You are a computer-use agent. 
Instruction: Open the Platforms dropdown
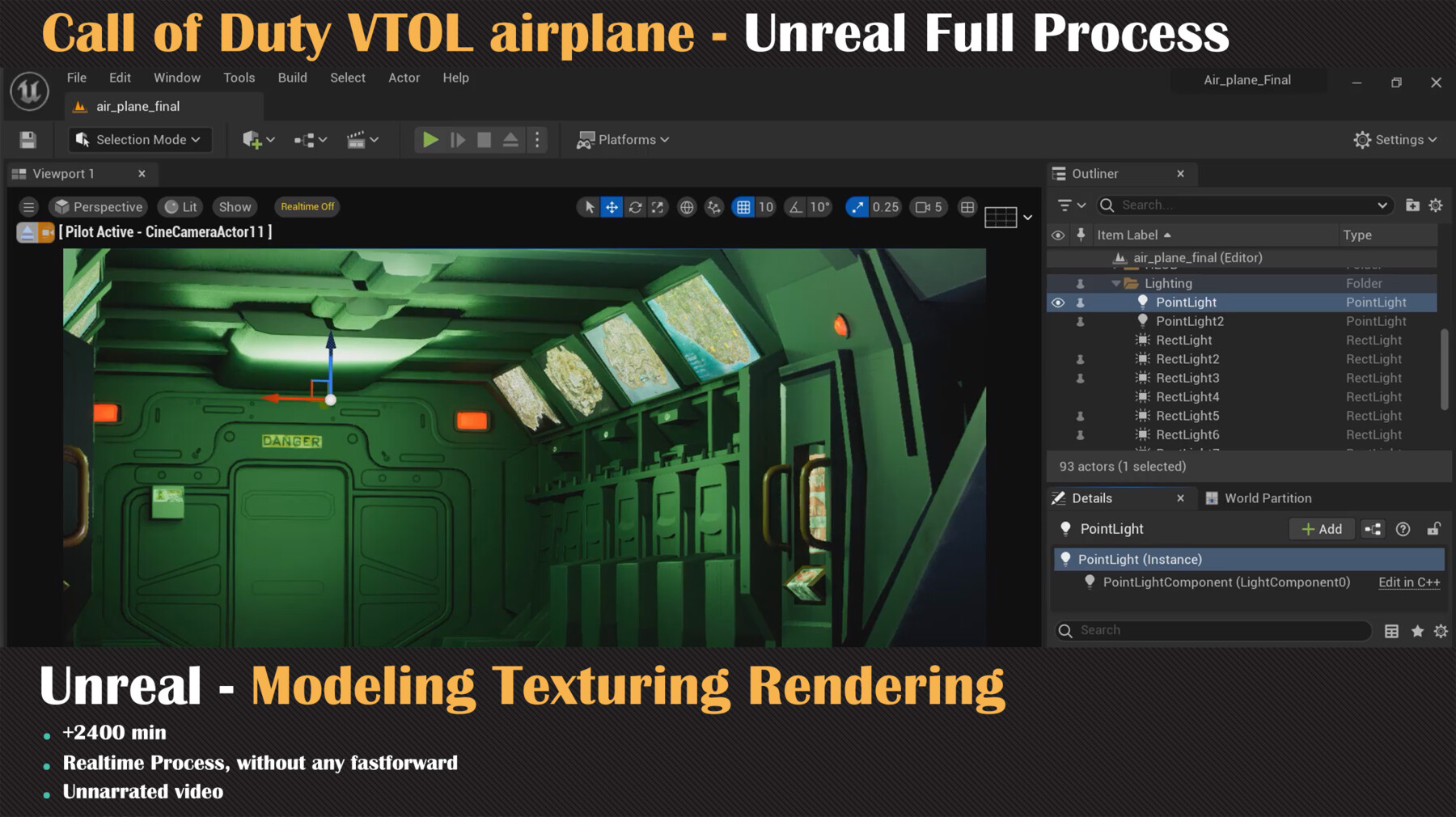(622, 139)
